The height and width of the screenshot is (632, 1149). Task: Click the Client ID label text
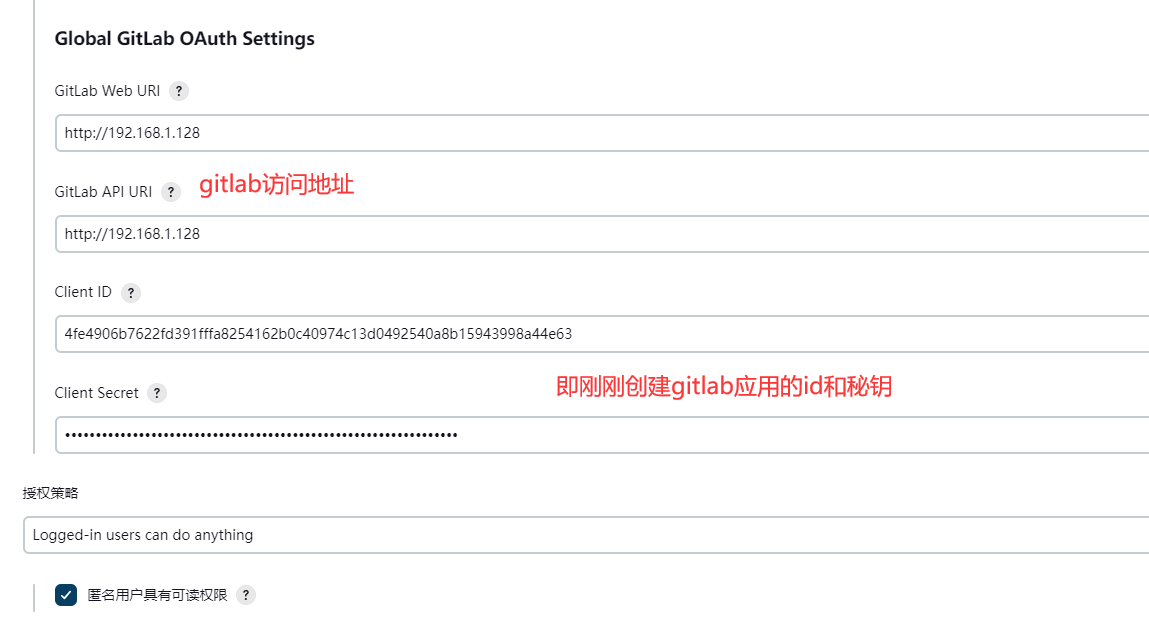pos(83,292)
